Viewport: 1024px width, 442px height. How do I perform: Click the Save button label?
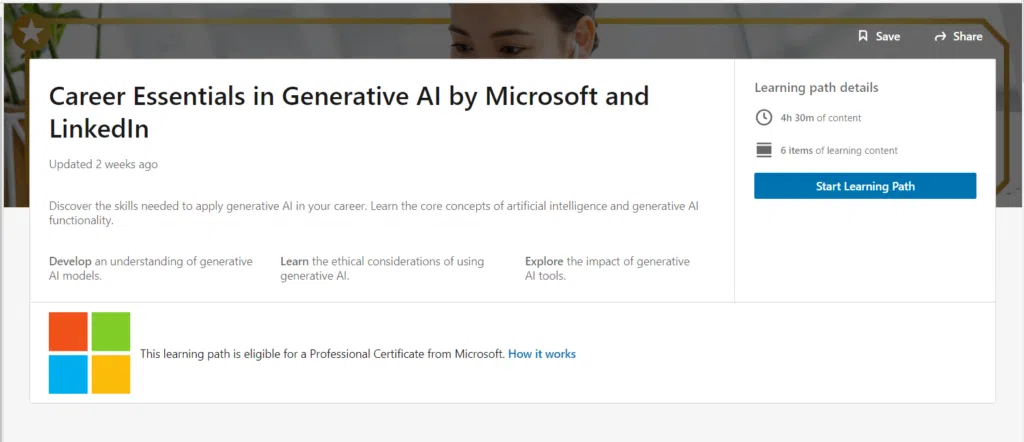[x=888, y=37]
